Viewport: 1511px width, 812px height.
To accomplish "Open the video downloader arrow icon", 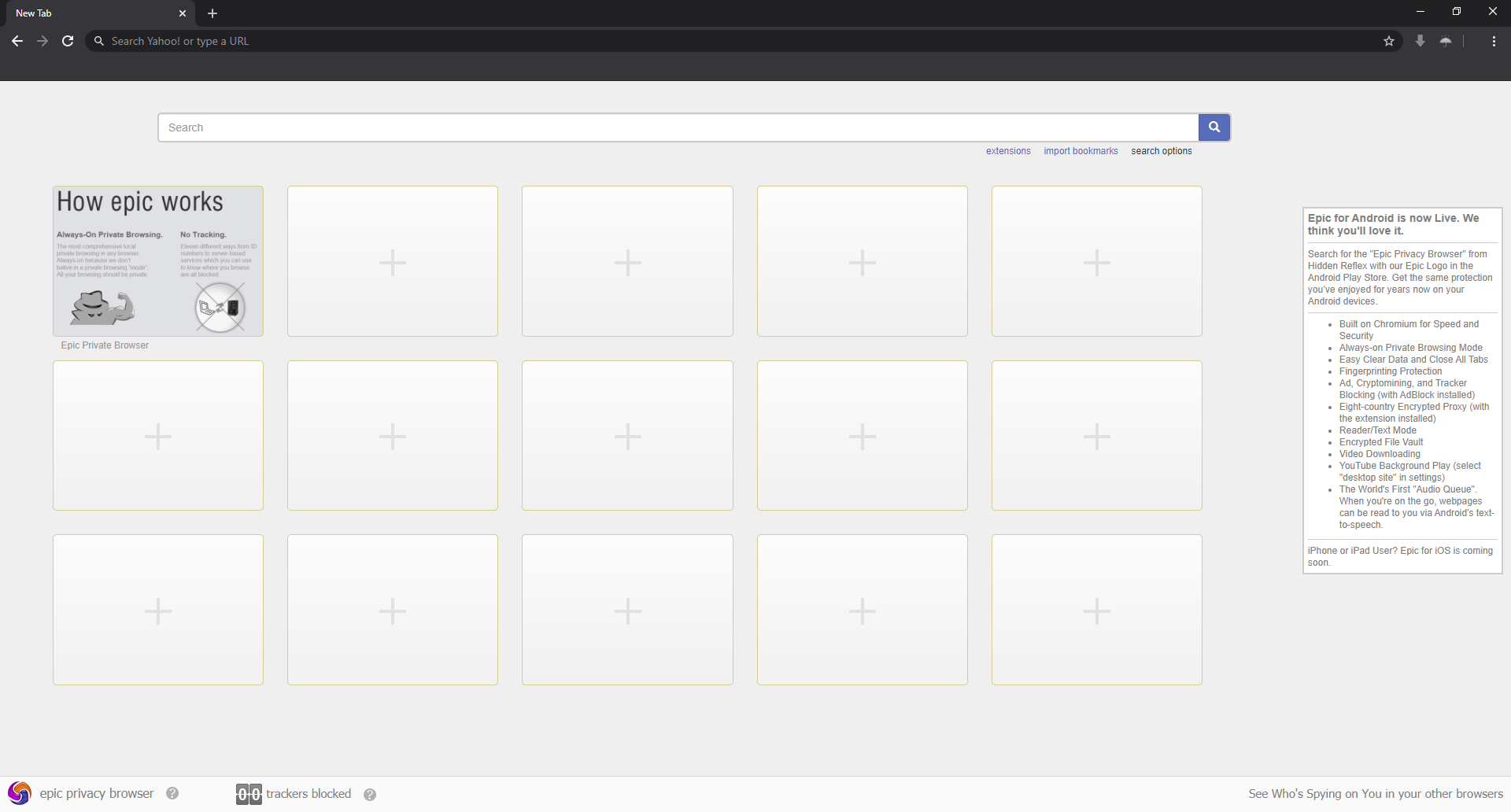I will (1420, 41).
